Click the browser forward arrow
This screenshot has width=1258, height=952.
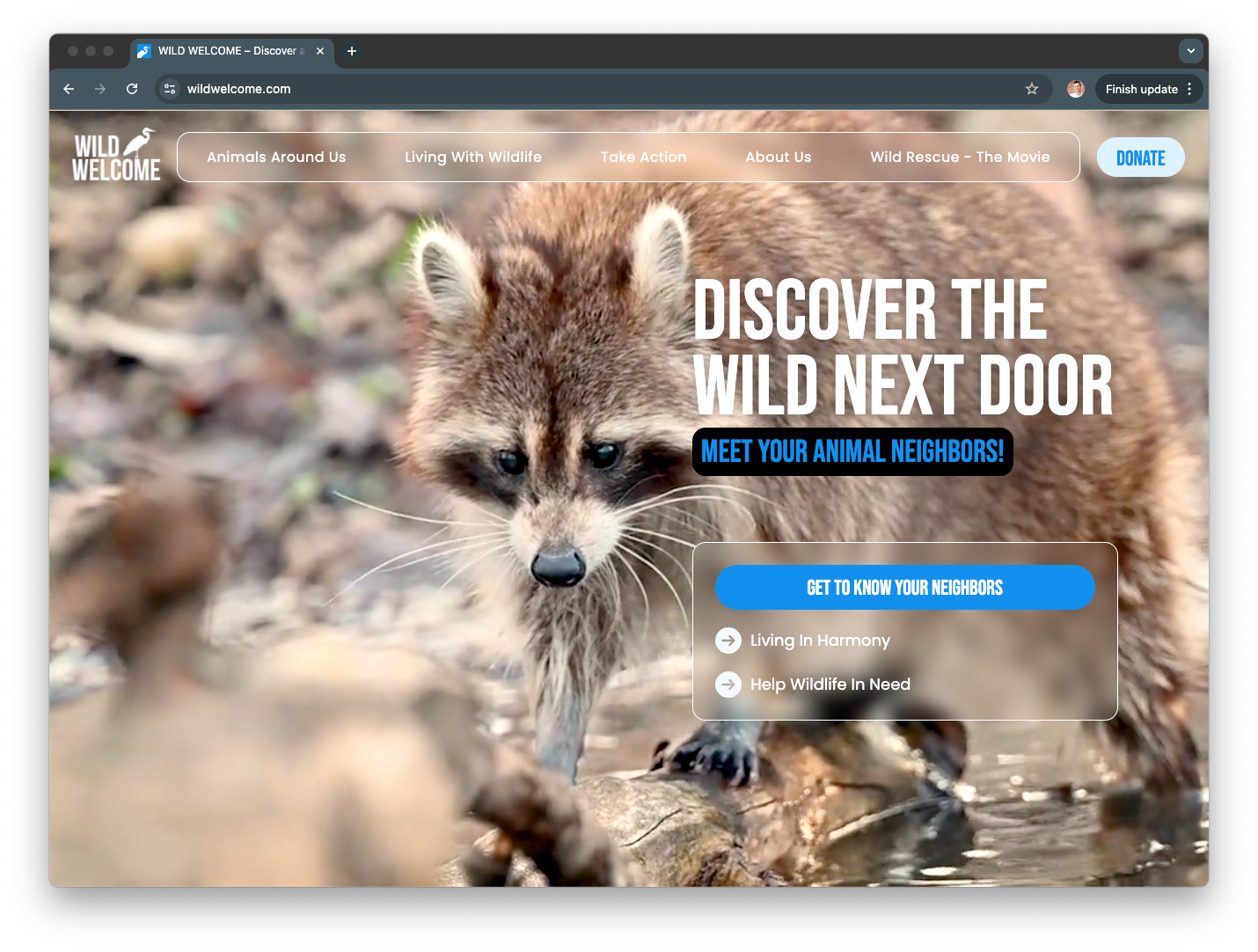coord(100,89)
